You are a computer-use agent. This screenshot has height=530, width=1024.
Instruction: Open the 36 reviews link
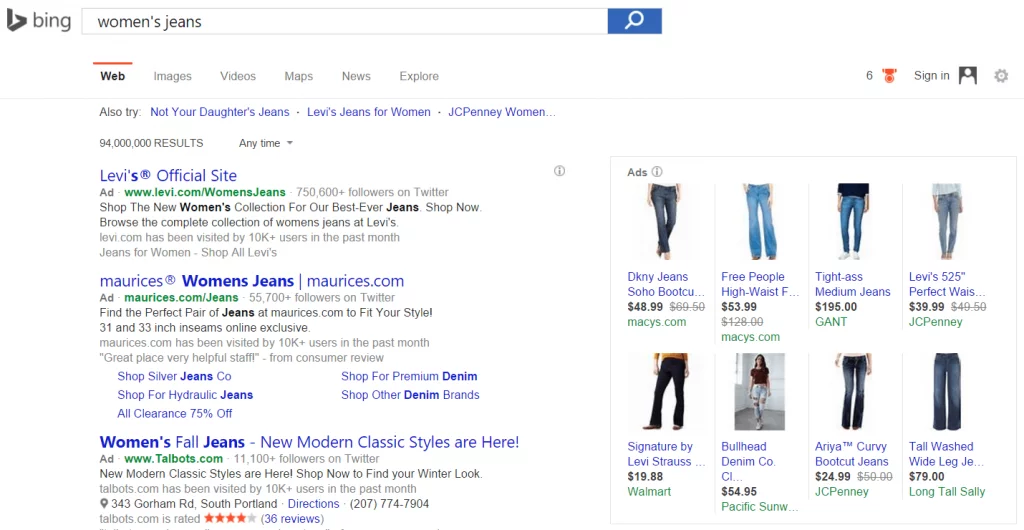(291, 519)
